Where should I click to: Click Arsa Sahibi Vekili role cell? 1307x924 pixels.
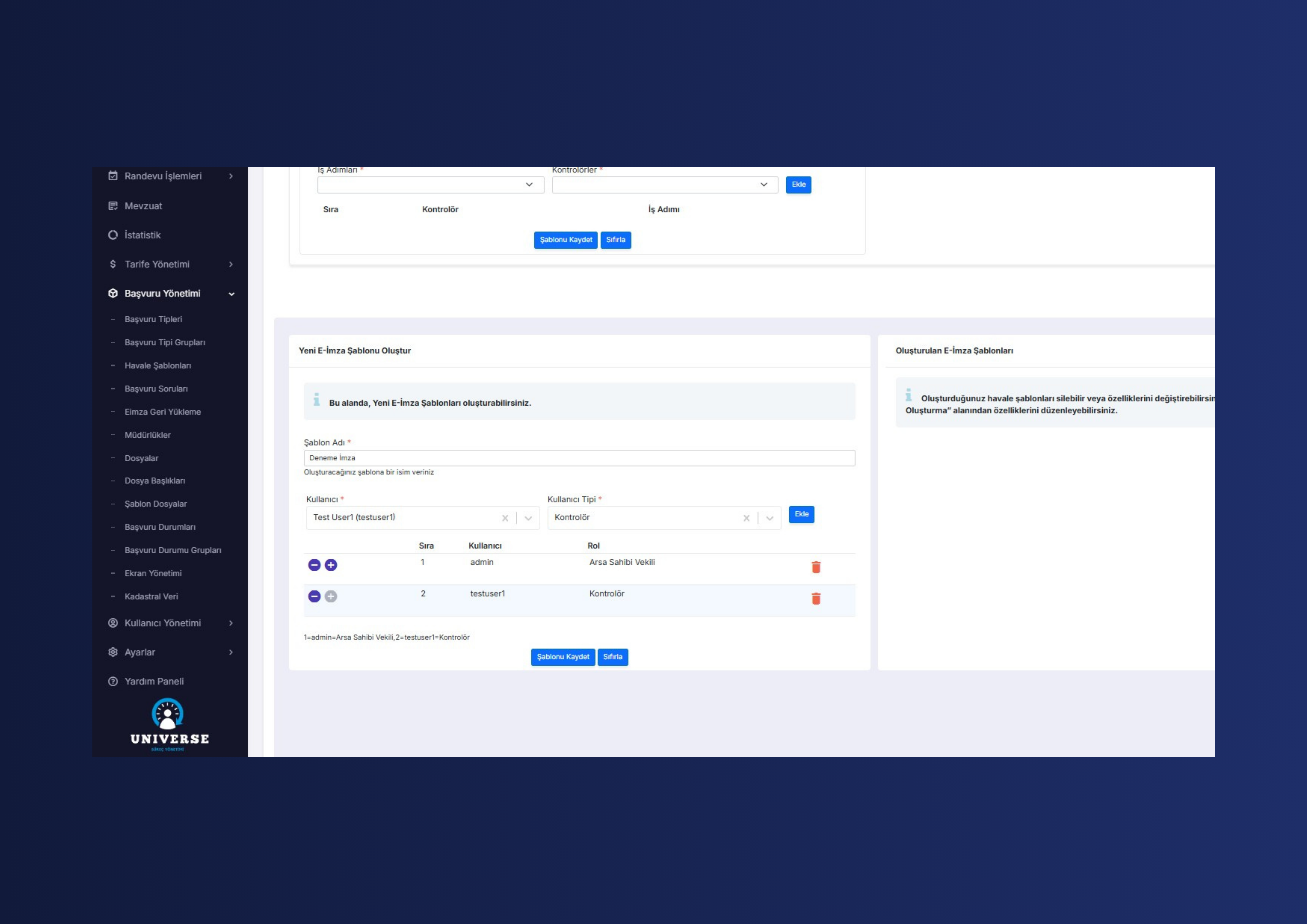(622, 562)
